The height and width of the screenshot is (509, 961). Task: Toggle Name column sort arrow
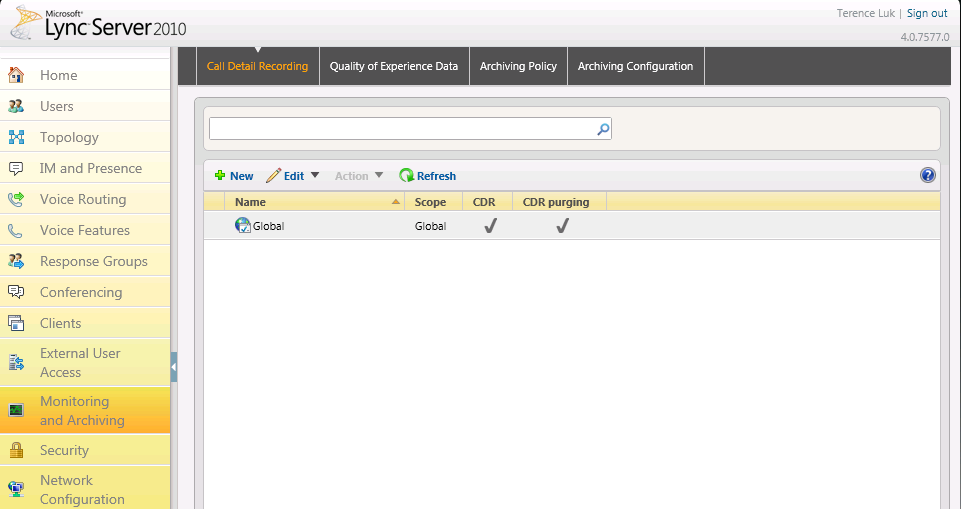[x=396, y=202]
